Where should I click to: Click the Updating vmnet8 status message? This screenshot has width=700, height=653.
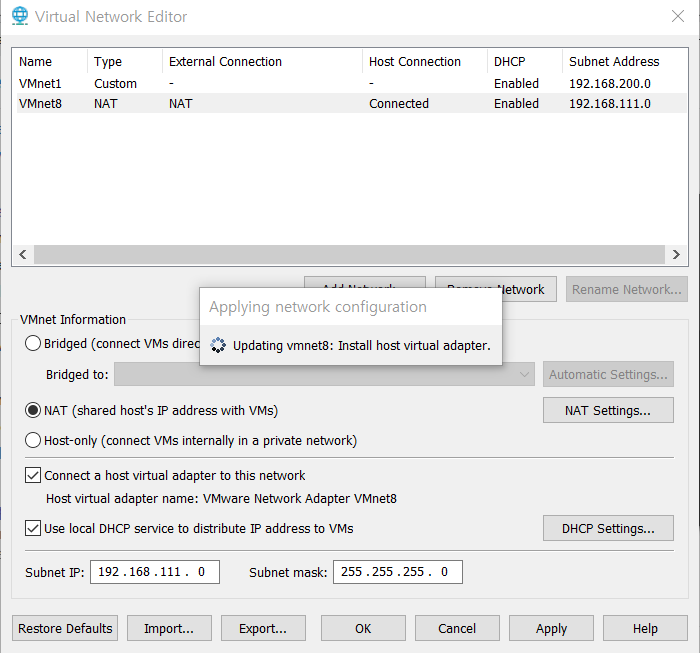pos(362,345)
